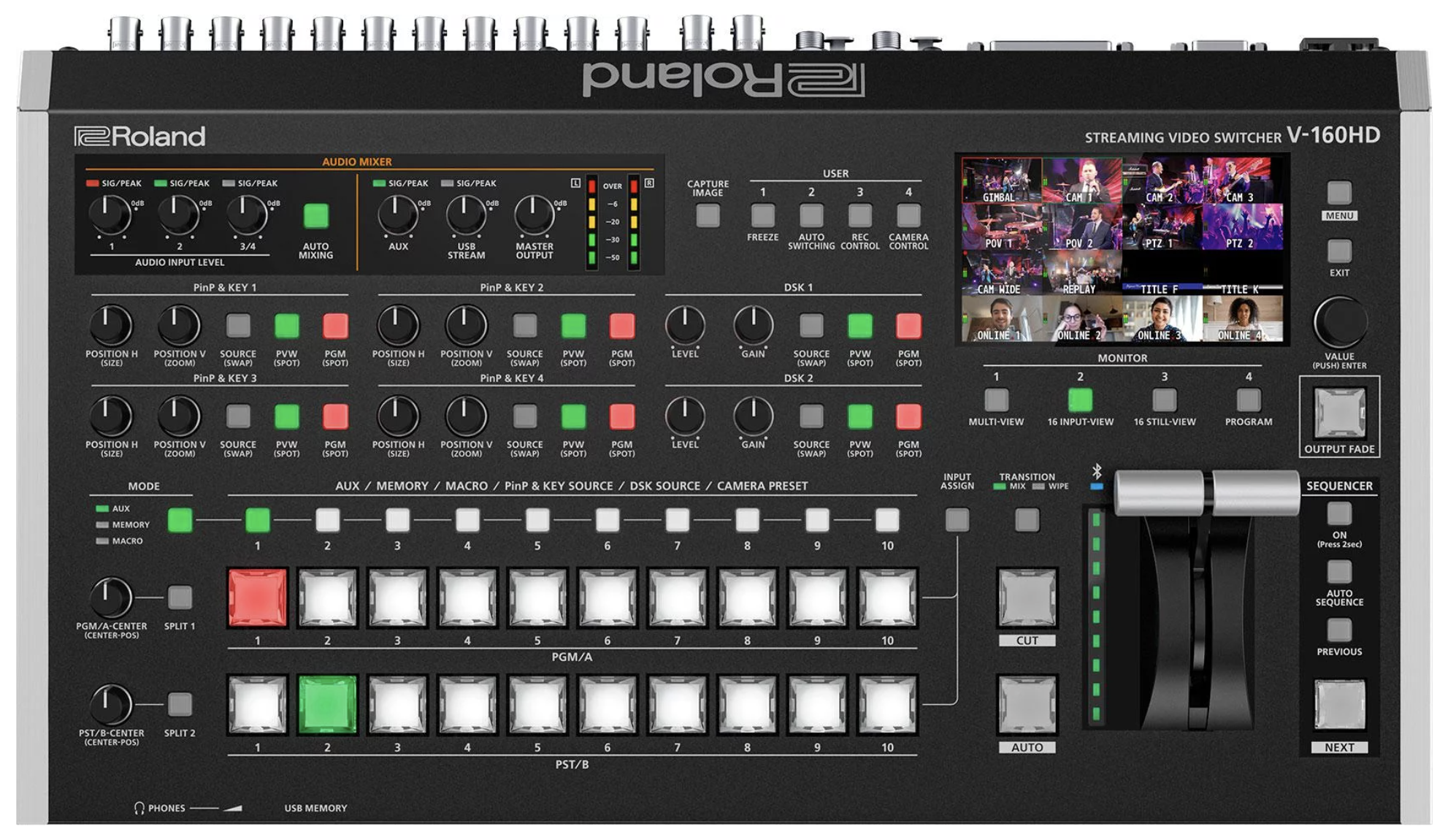
Task: Tap PTZ 2 thumbnail on display
Action: coord(1242,227)
